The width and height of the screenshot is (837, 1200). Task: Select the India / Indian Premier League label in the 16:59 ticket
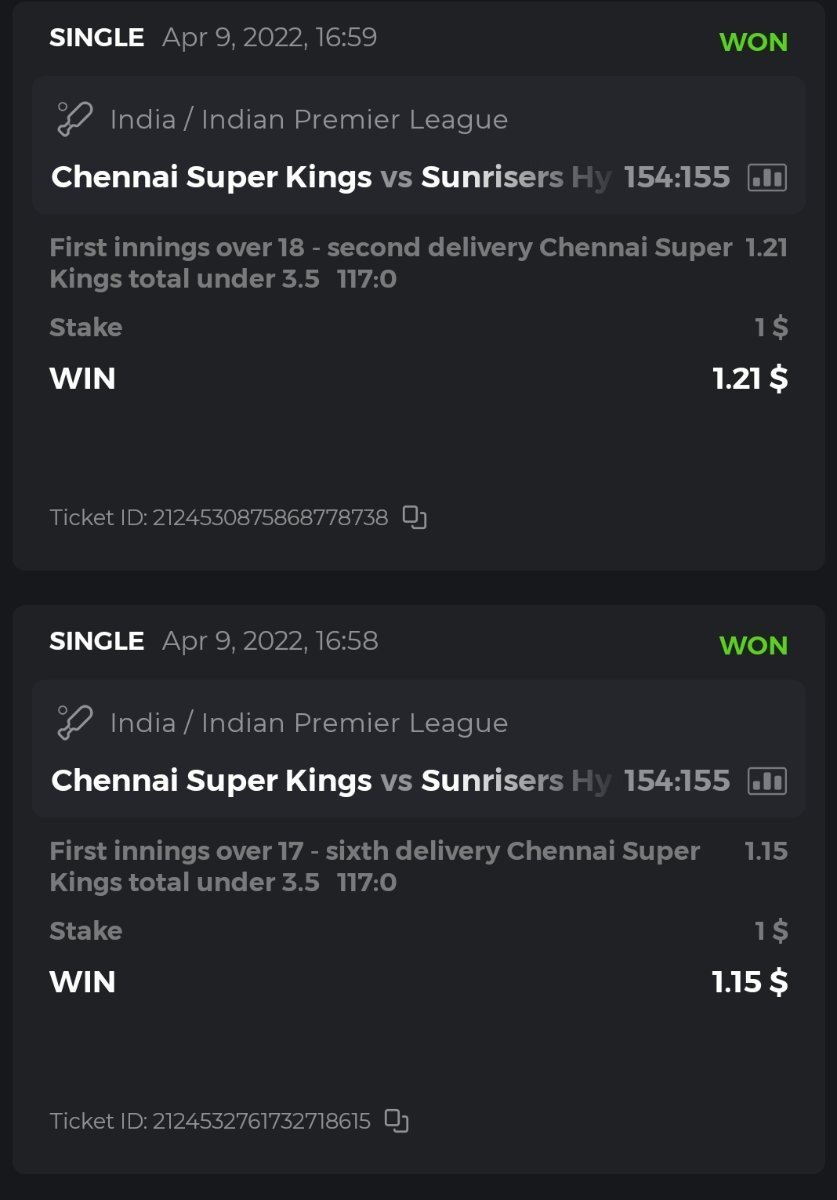point(308,120)
